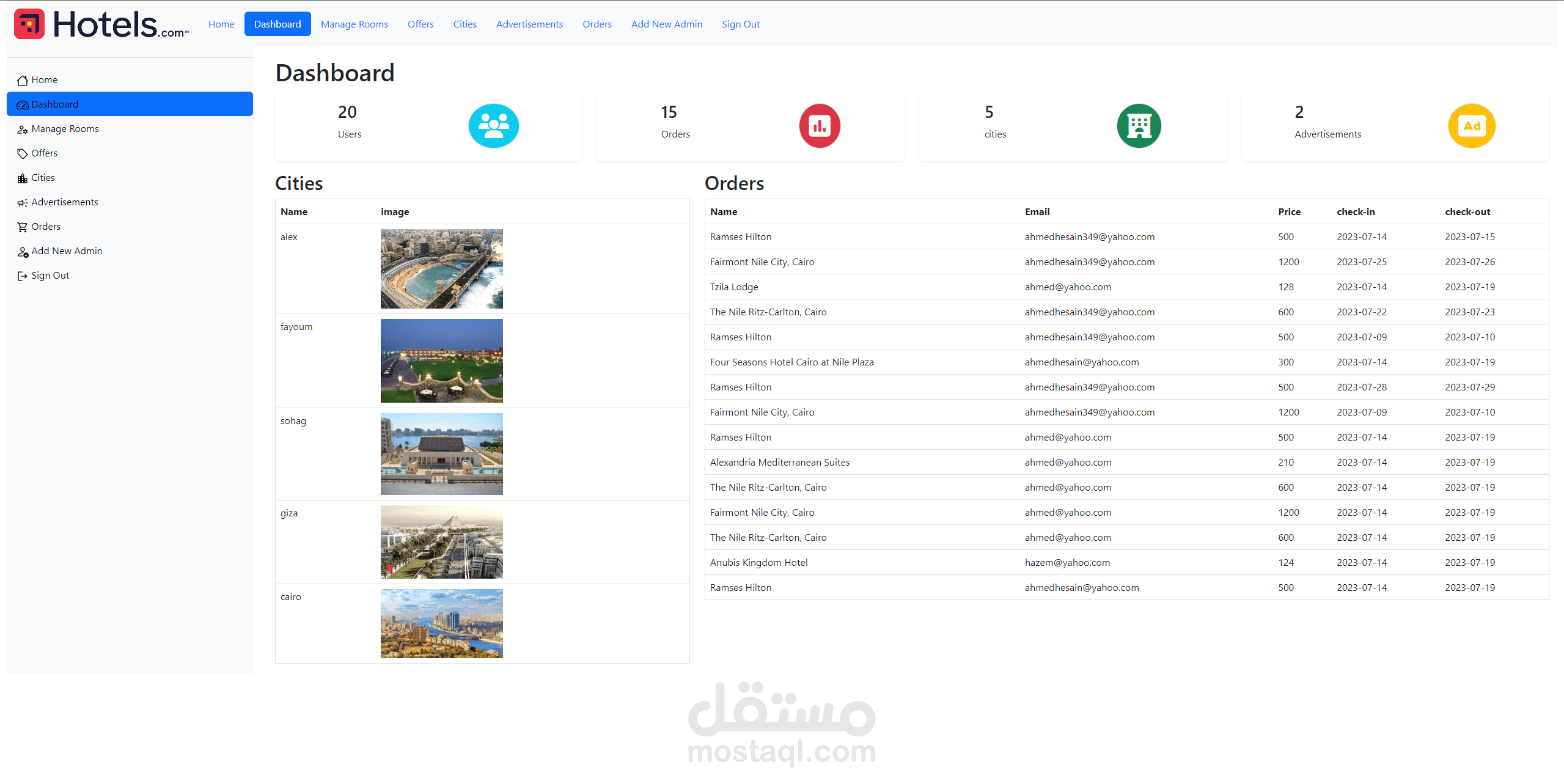Screen dimensions: 1564x784
Task: Go to Cities in the sidebar
Action: click(43, 178)
